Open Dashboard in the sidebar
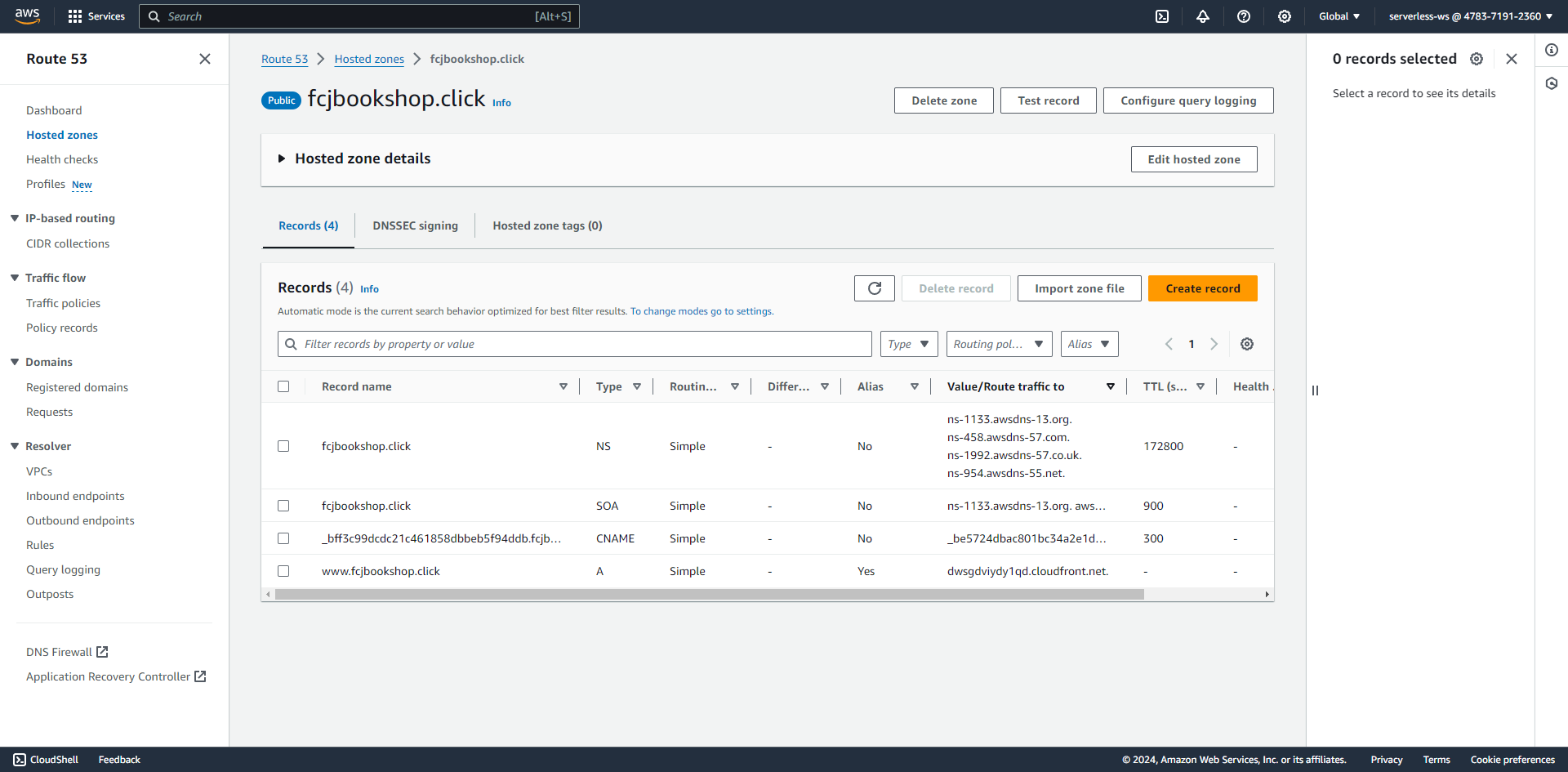 point(54,110)
